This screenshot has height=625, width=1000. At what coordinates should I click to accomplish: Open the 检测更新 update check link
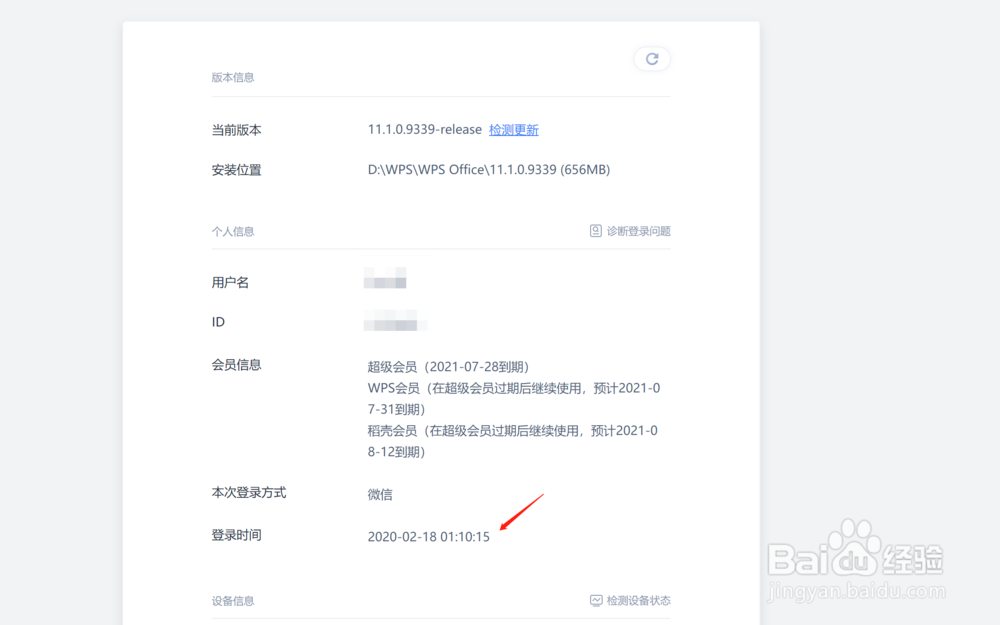pos(514,129)
